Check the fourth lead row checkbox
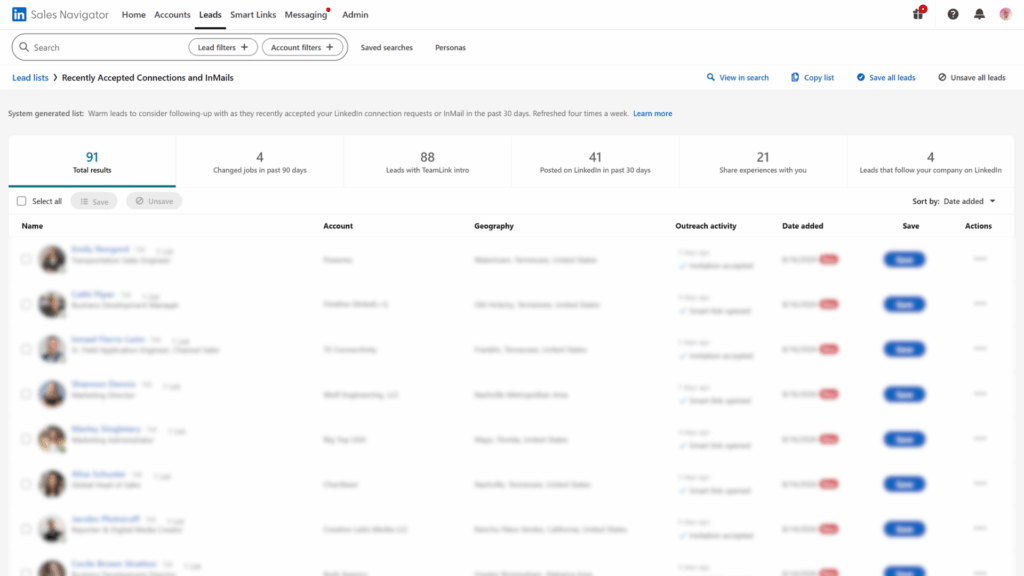 pos(25,394)
